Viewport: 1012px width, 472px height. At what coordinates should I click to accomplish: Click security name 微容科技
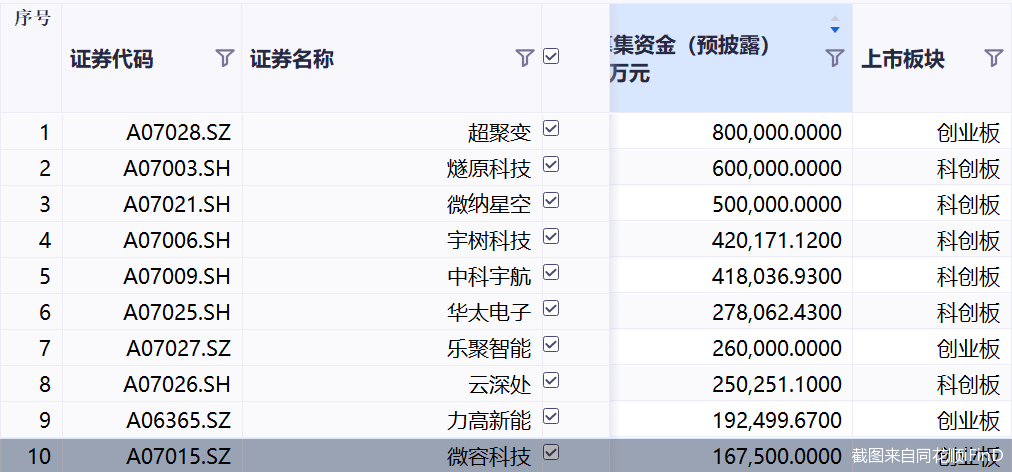[x=489, y=457]
